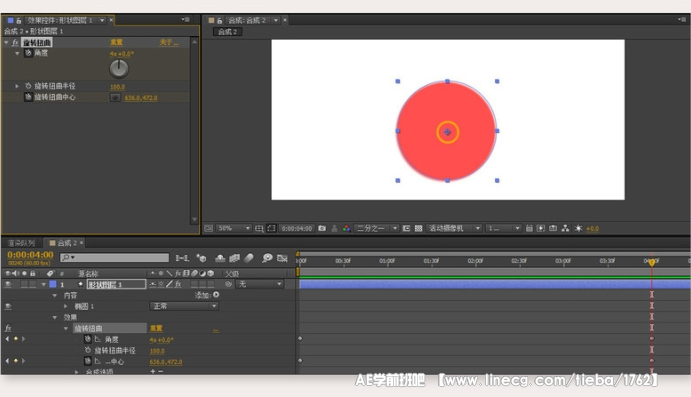Click the grid and guide options icon
This screenshot has width=691, height=397.
point(259,228)
